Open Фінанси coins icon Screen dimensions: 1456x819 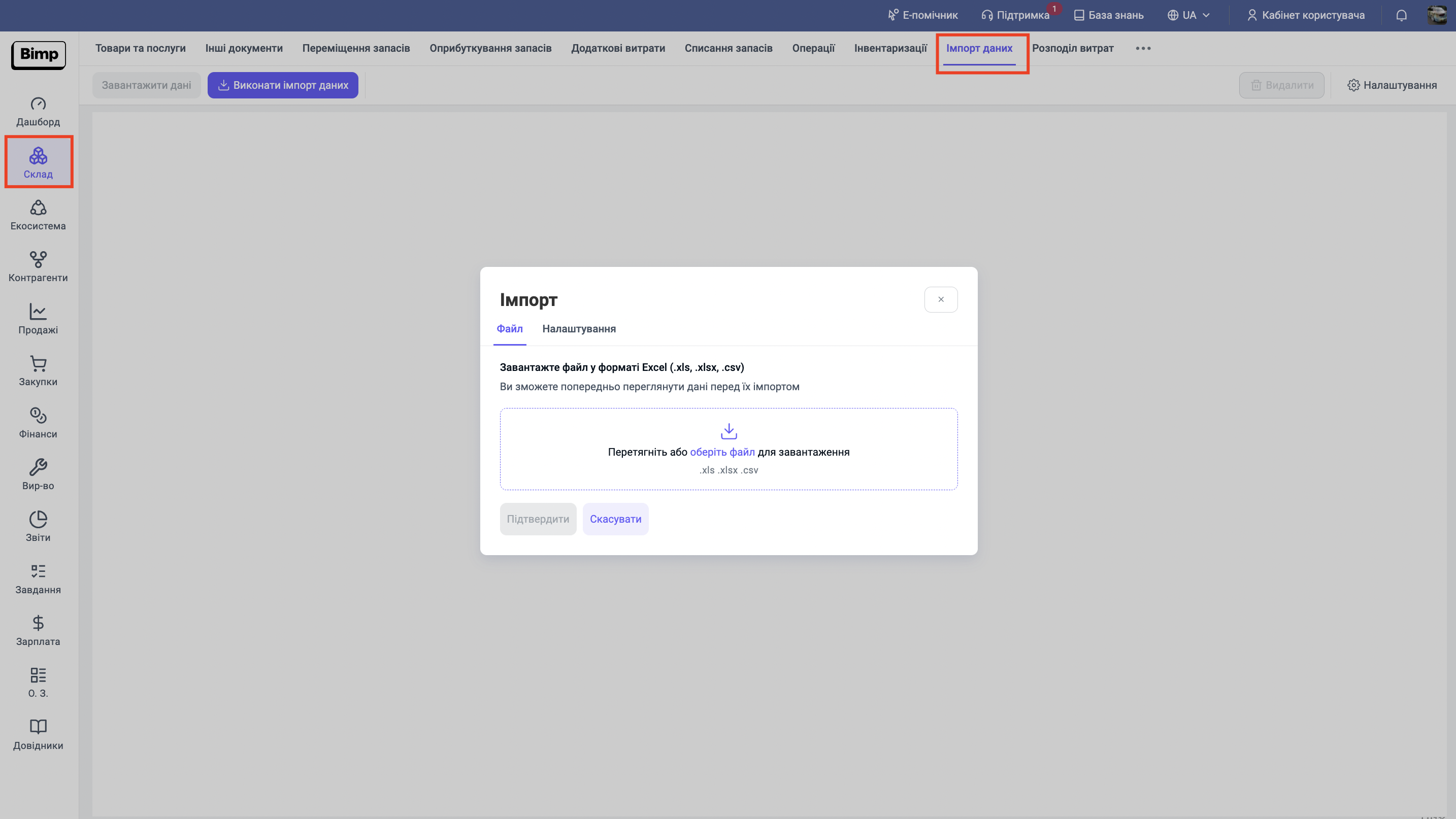point(38,416)
